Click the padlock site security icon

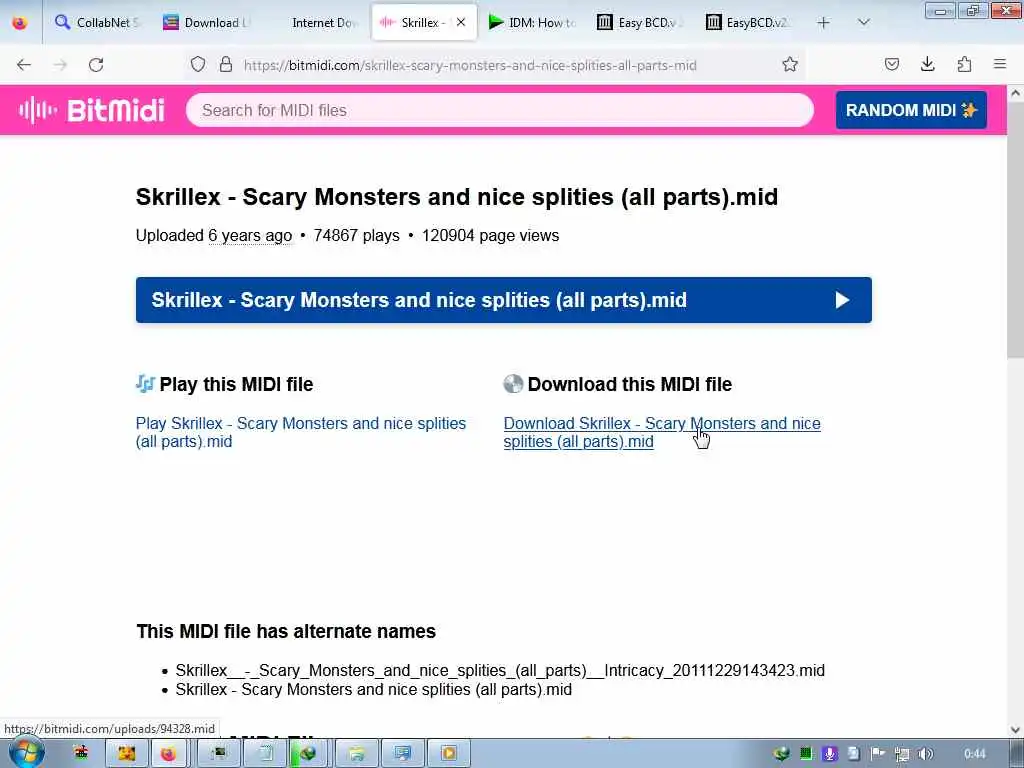click(x=226, y=64)
